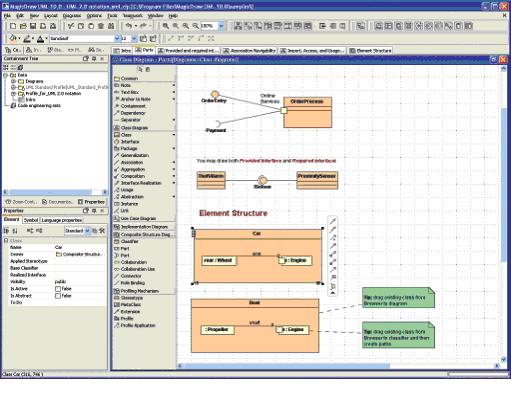Expand the Diagrams folder in Containment Tree
This screenshot has width=511, height=395.
click(13, 81)
